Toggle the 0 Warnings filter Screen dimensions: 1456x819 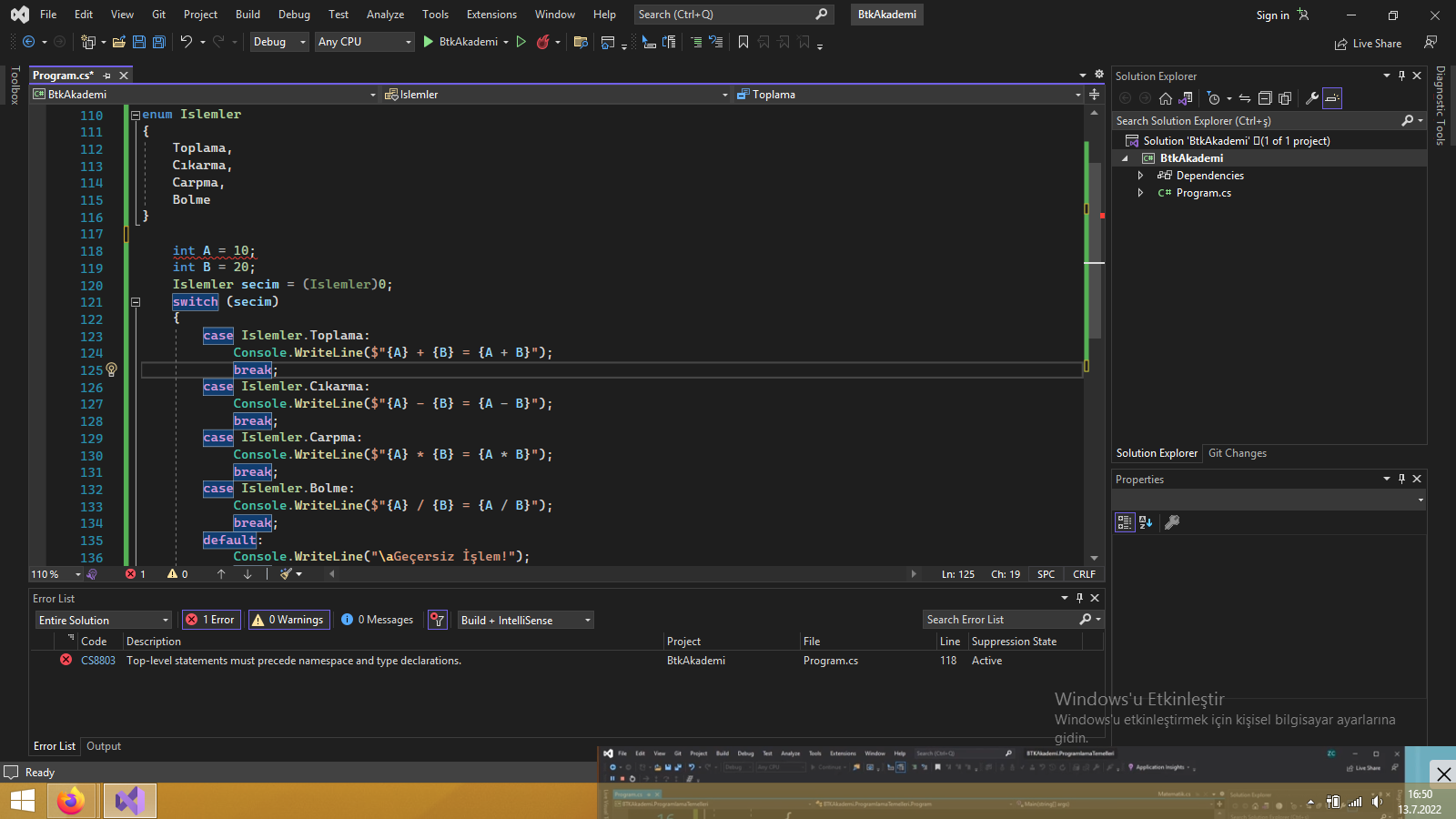point(288,620)
